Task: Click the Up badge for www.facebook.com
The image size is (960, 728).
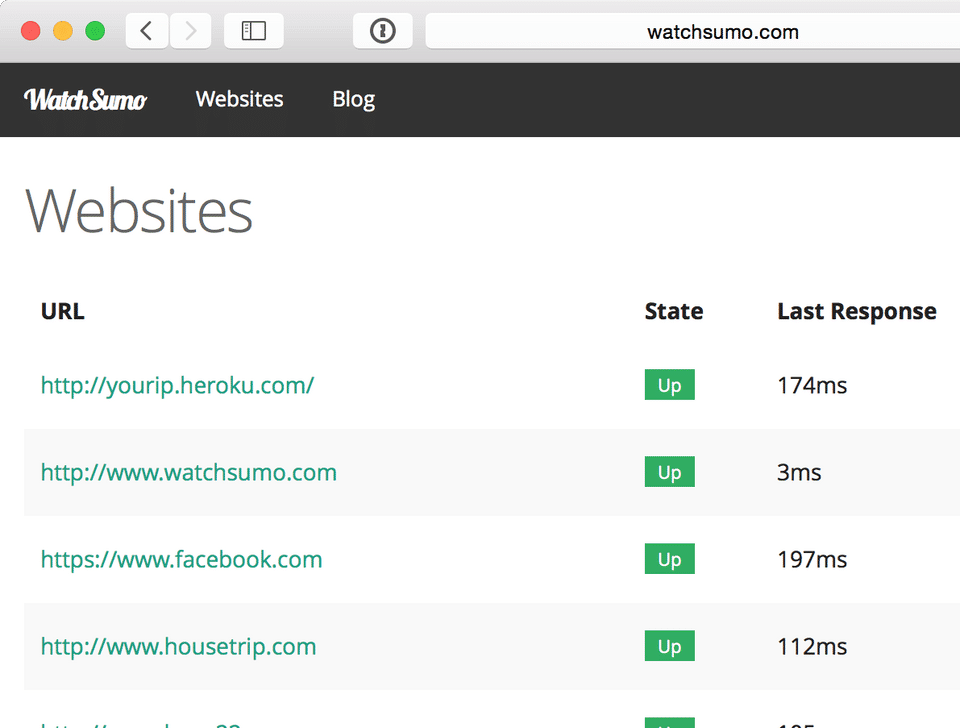Action: coord(669,559)
